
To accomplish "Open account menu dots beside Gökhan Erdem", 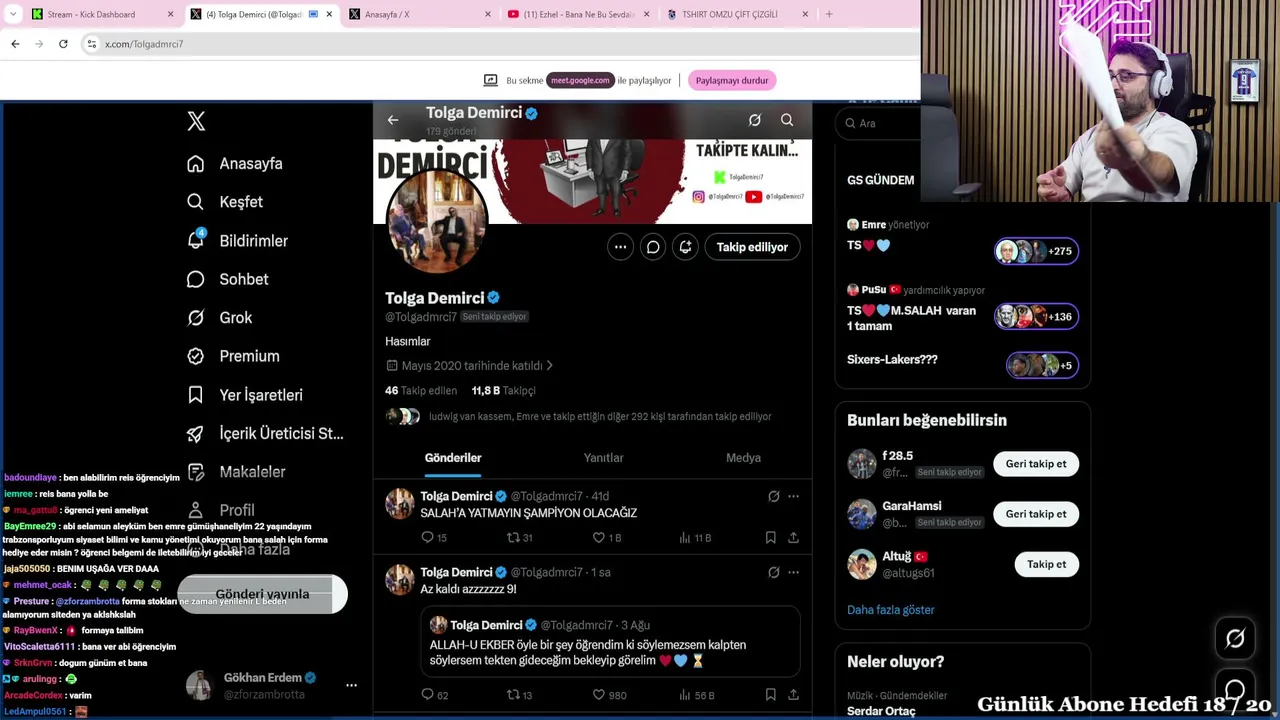I will [x=351, y=685].
